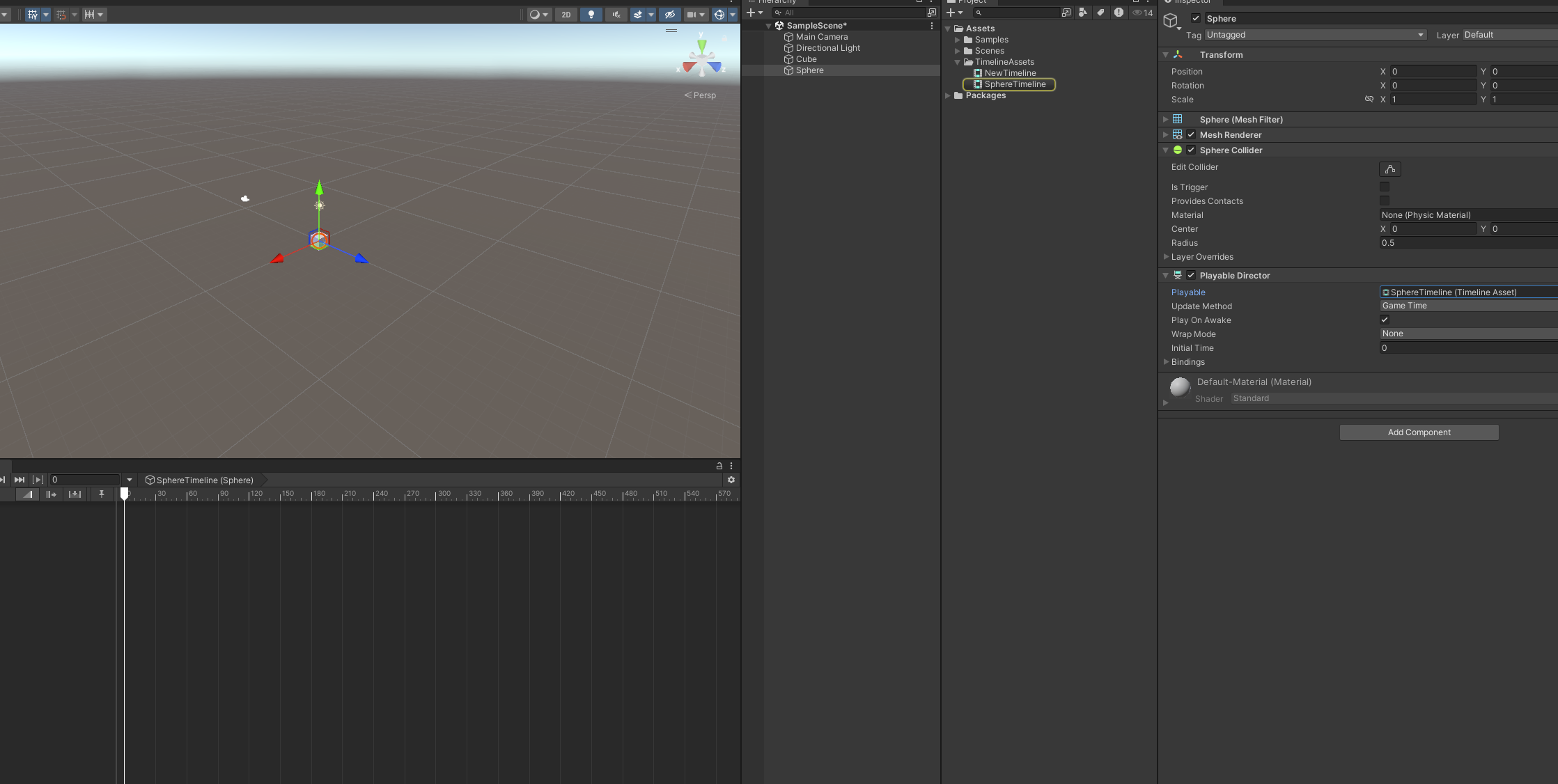Select Cube in the Hierarchy
Viewport: 1558px width, 784px height.
pos(806,59)
